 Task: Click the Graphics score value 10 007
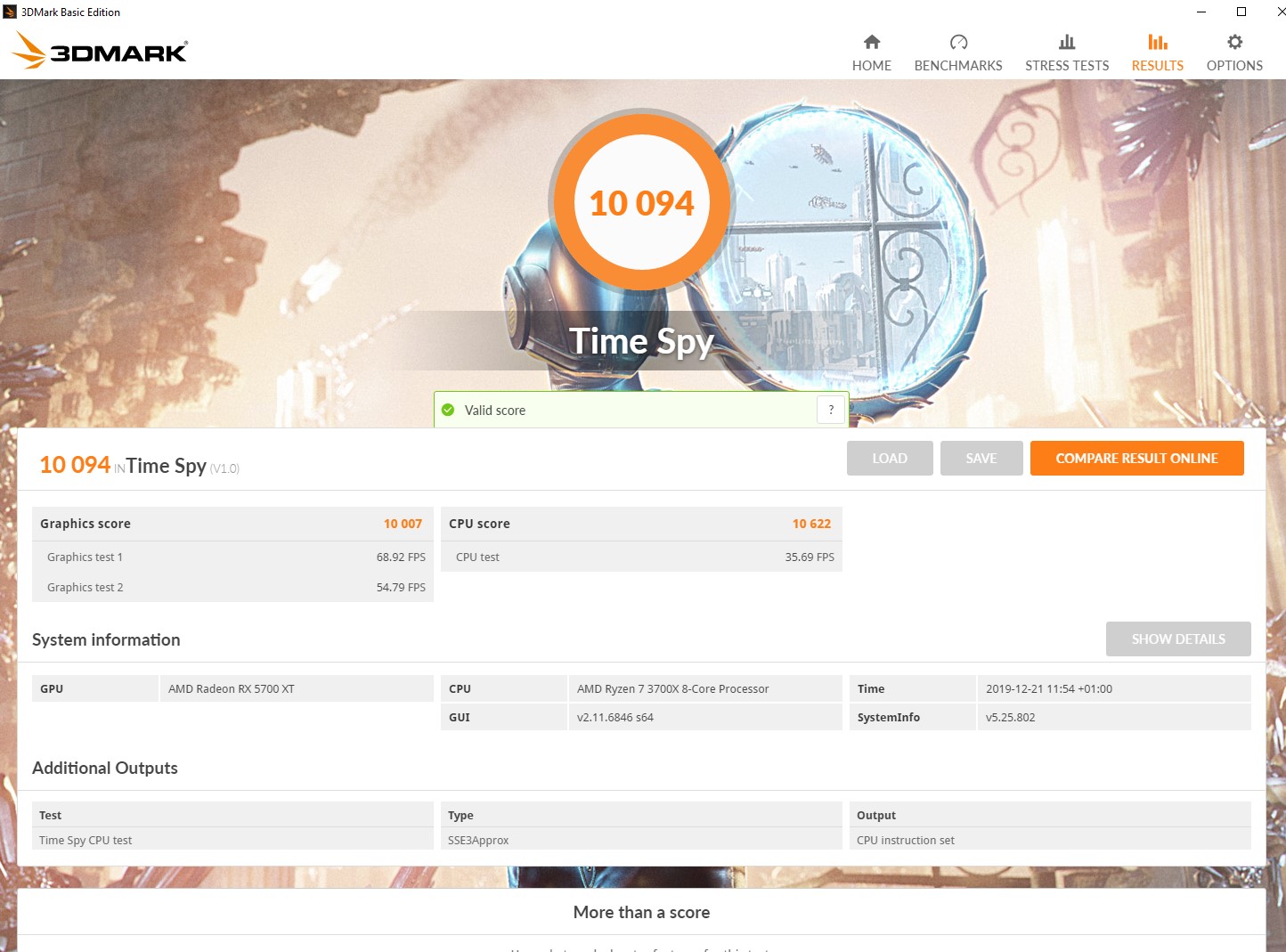403,524
